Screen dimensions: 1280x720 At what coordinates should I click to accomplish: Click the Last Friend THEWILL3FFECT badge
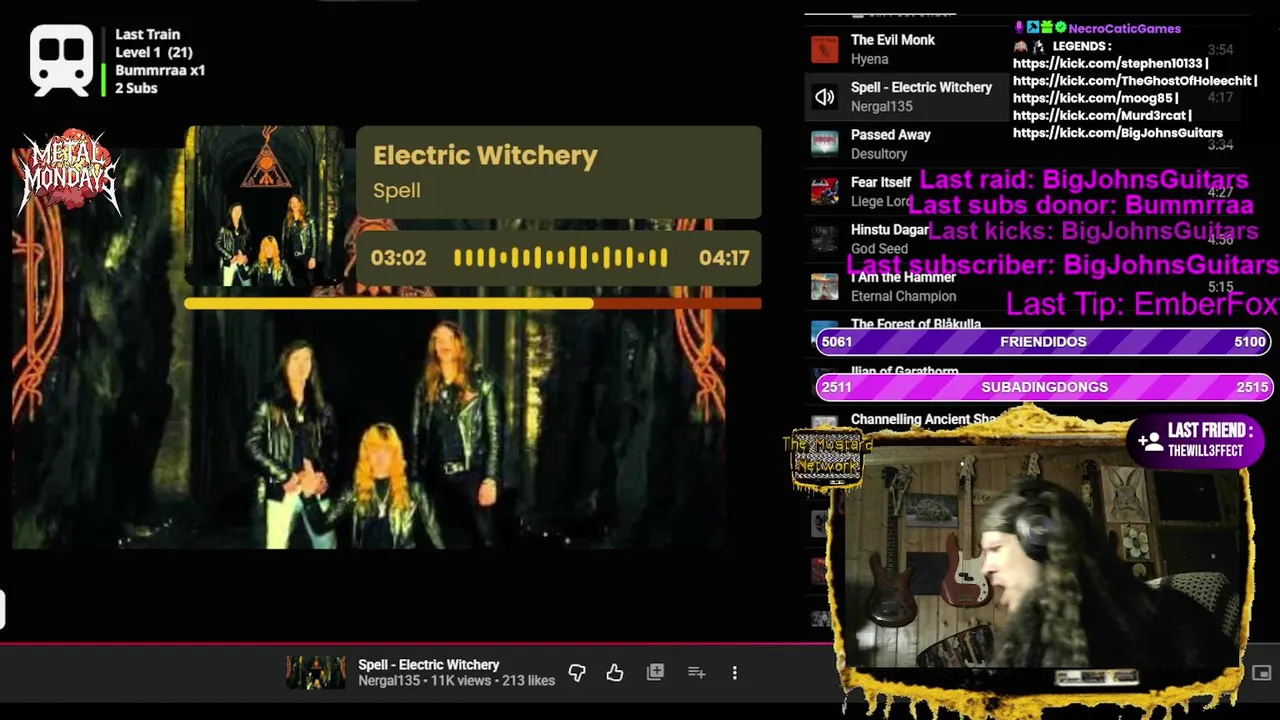coord(1197,440)
